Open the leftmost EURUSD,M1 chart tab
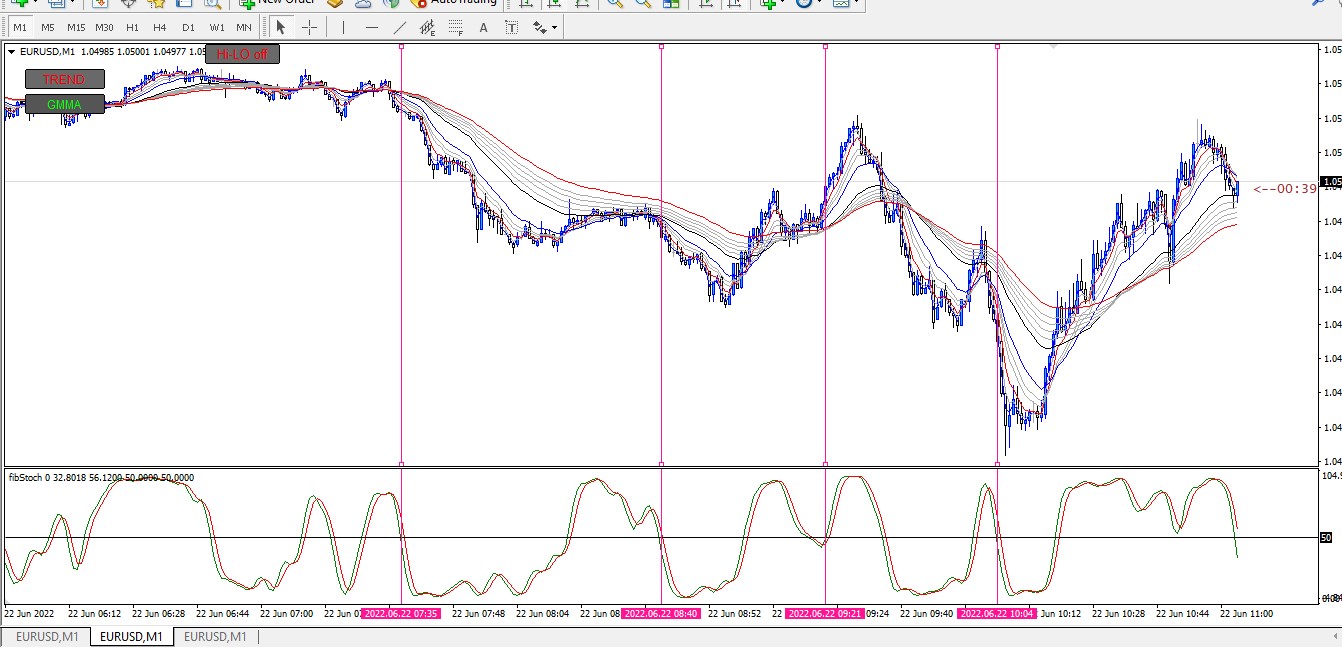The width and height of the screenshot is (1342, 648). click(46, 637)
